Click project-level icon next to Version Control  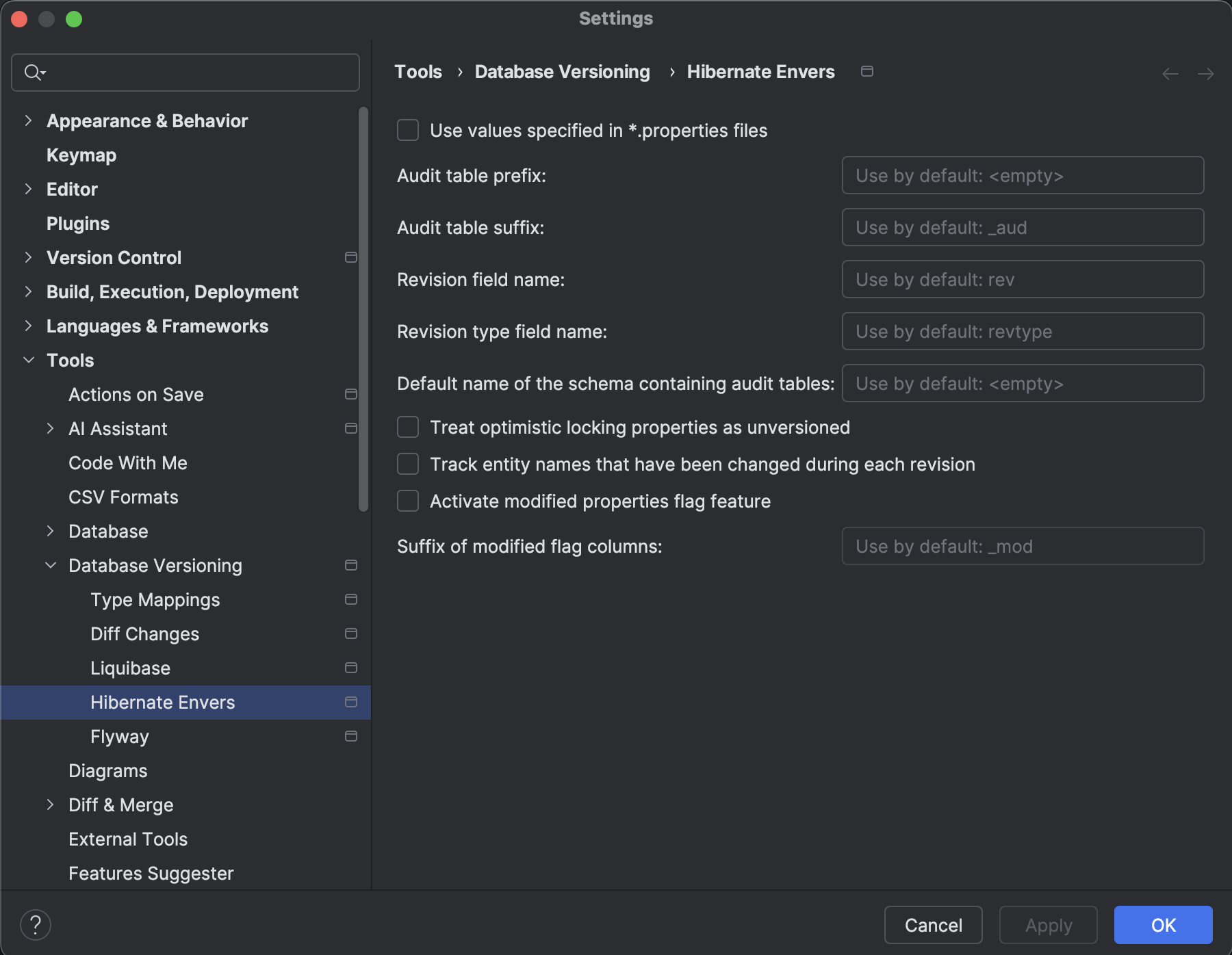(351, 257)
